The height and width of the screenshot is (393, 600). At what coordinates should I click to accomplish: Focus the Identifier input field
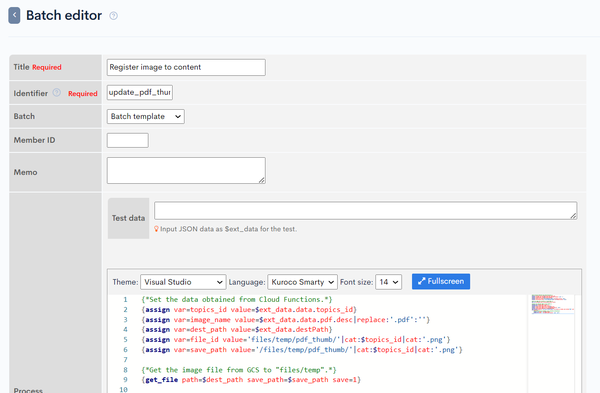point(140,92)
